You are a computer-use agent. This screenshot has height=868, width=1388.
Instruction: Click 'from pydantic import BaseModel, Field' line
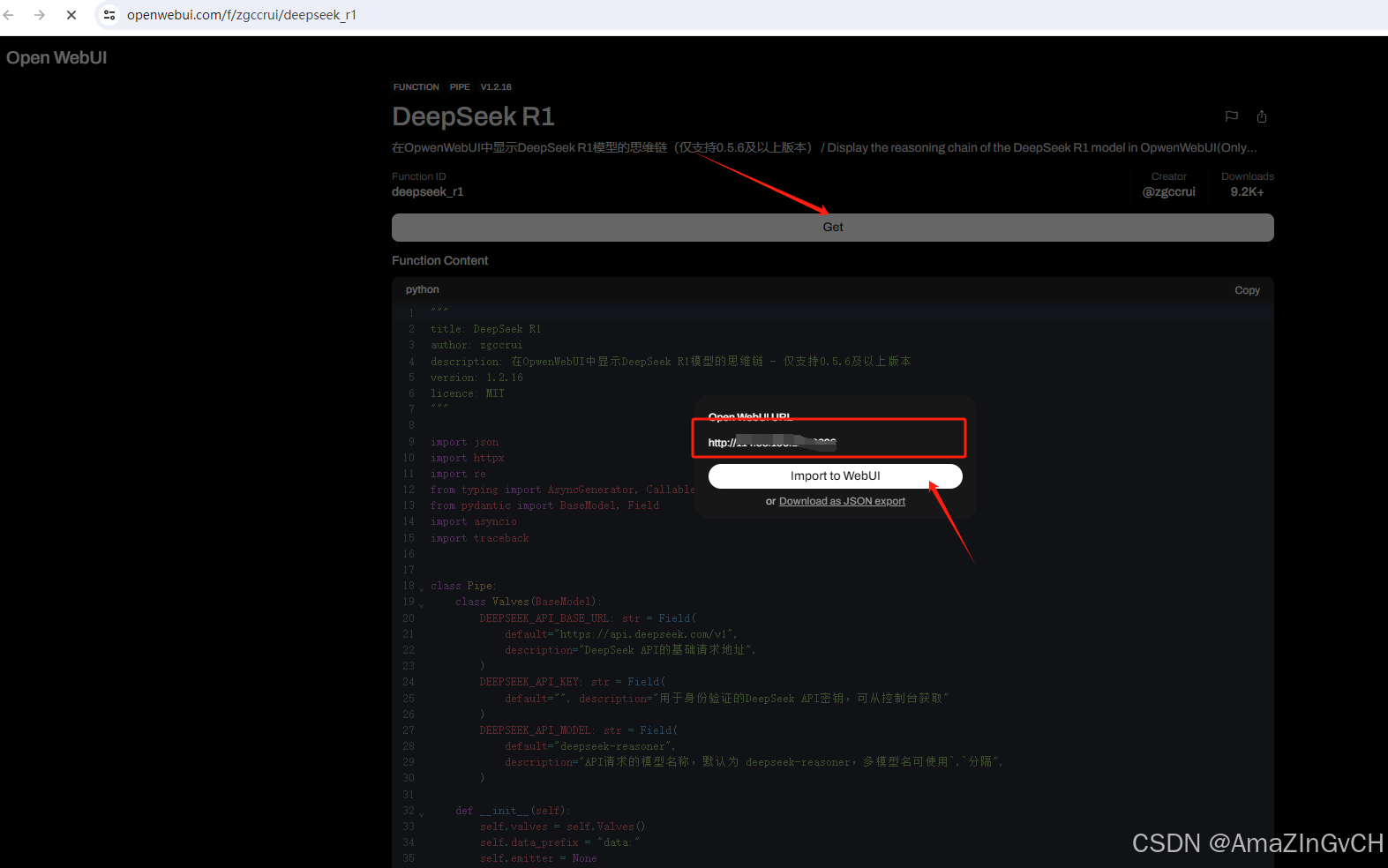pyautogui.click(x=544, y=505)
